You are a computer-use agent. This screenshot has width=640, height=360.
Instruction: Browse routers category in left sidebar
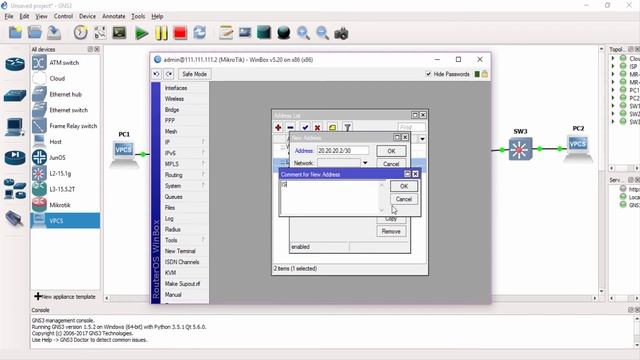click(15, 64)
